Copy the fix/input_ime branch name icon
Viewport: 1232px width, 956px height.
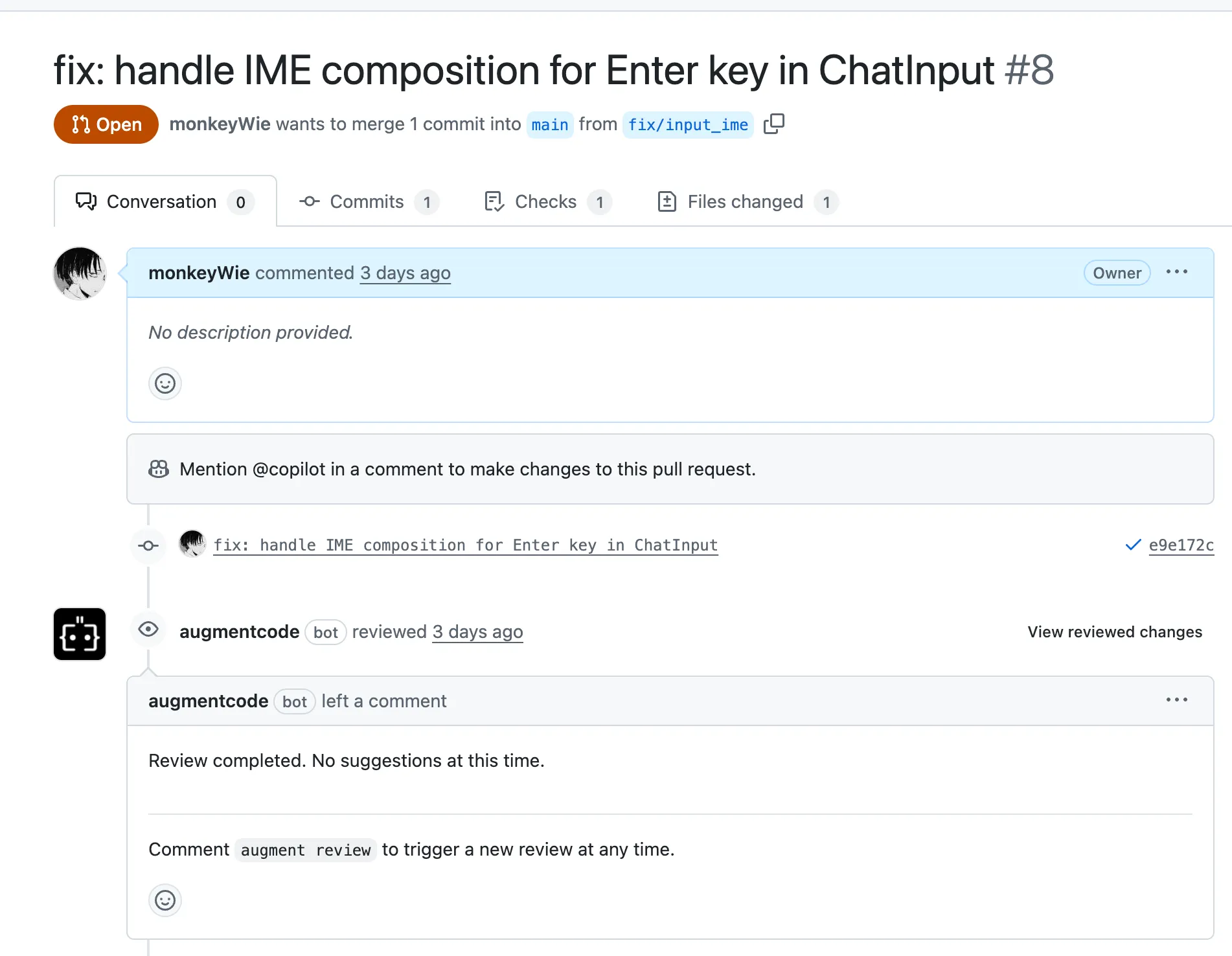[773, 124]
